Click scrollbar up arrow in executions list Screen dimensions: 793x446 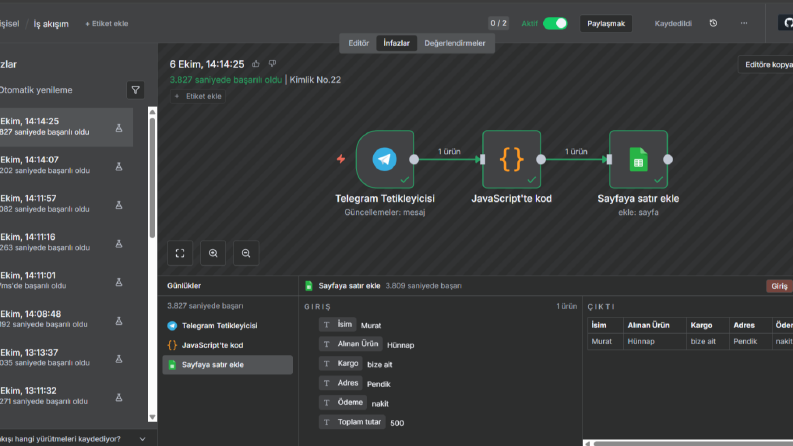pyautogui.click(x=152, y=112)
